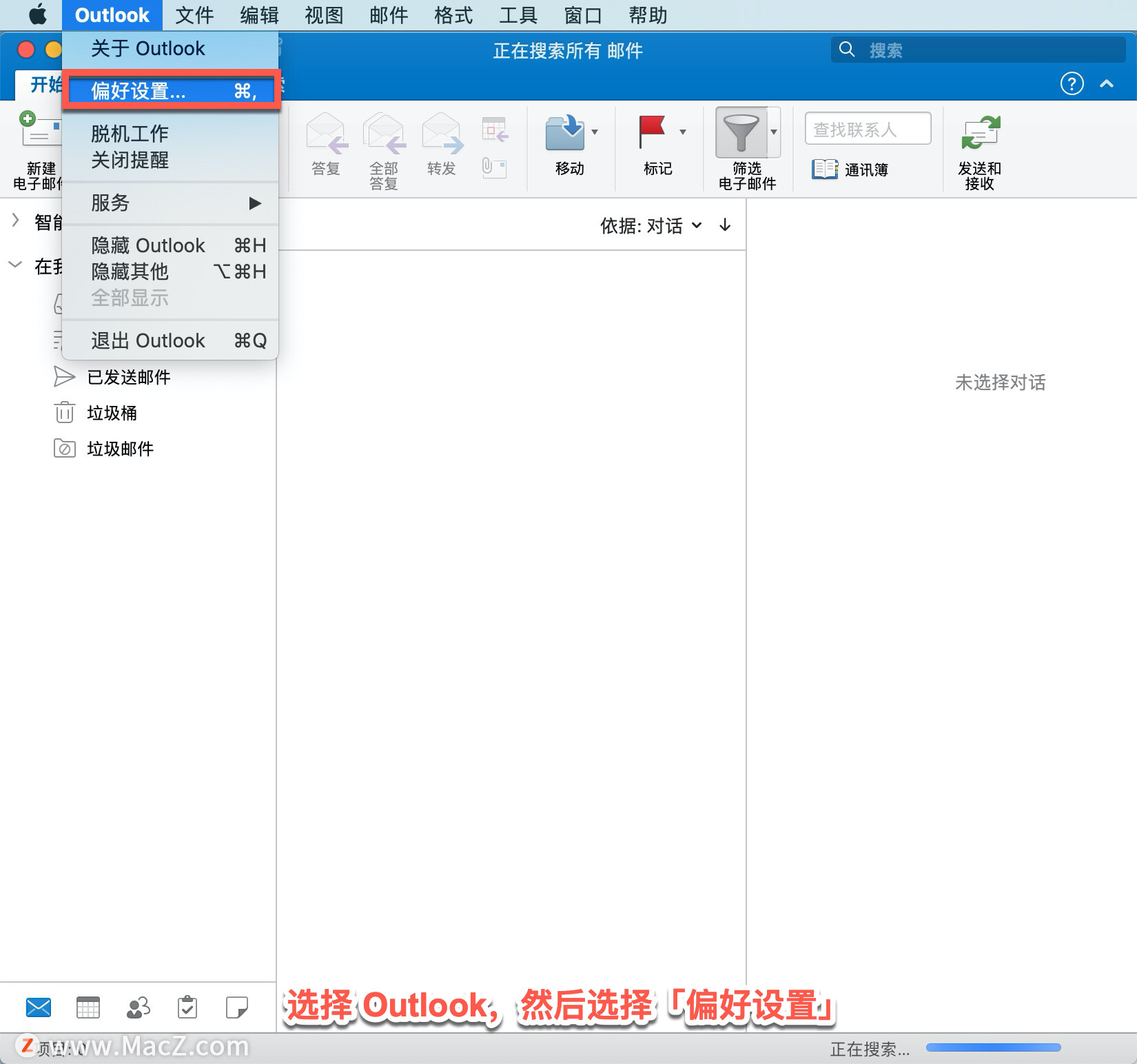Open the 格式 menu

coord(453,15)
